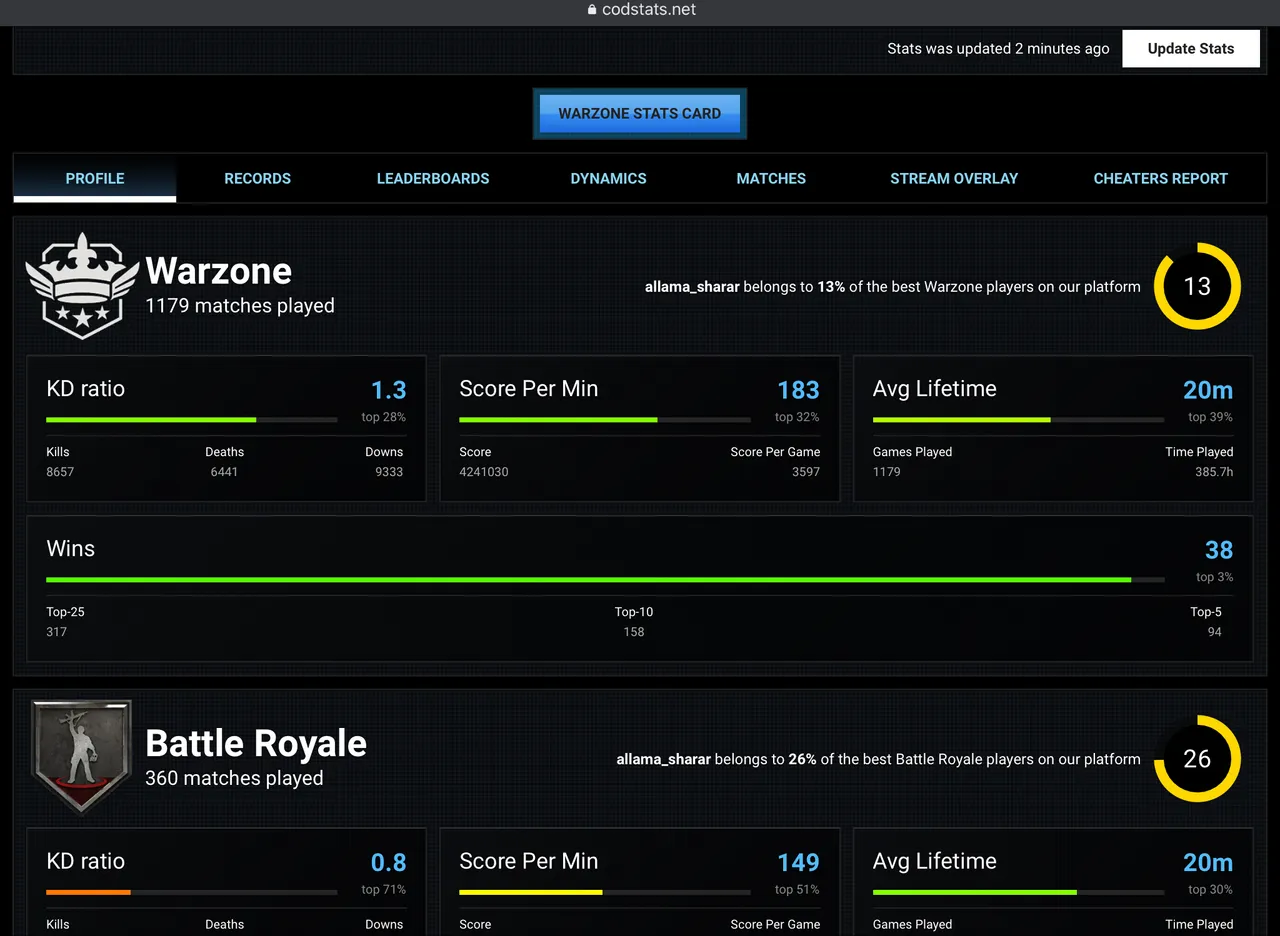Viewport: 1280px width, 936px height.
Task: Click the Battle Royale soldier shield icon
Action: tap(82, 757)
